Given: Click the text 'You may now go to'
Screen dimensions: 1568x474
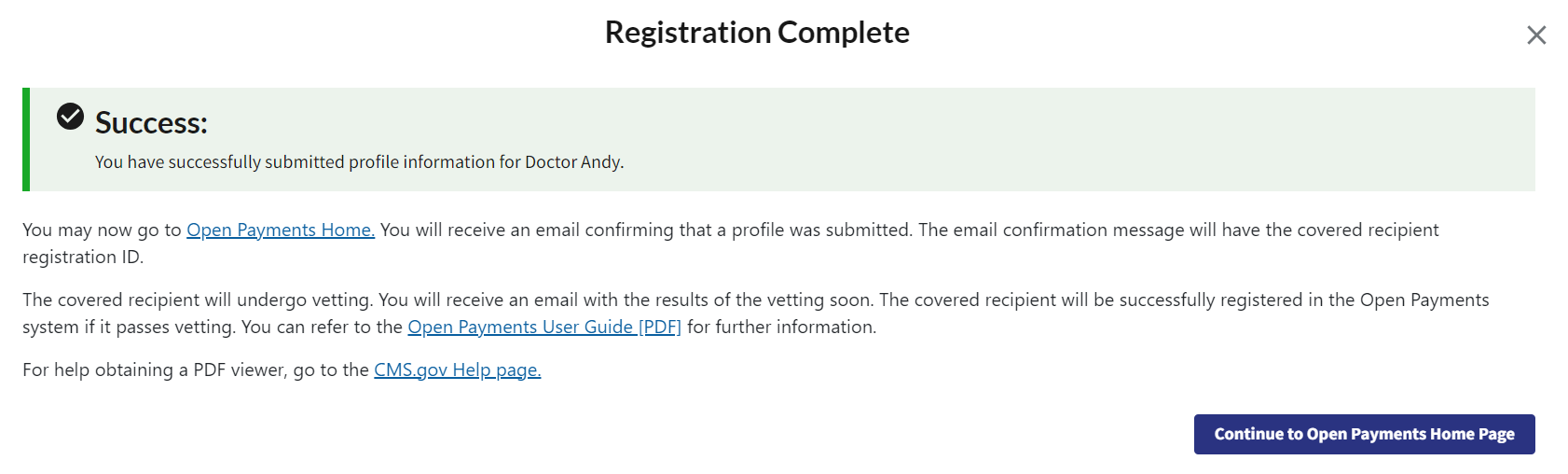Looking at the screenshot, I should (102, 230).
